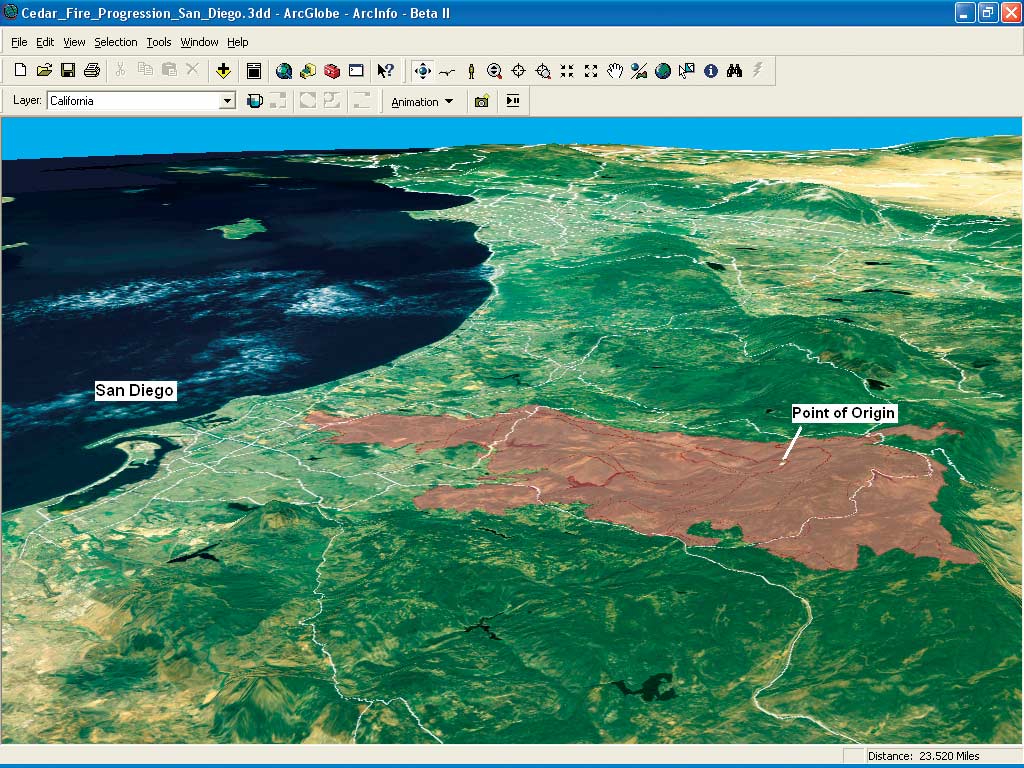Open the View menu
The image size is (1024, 768).
tap(74, 42)
